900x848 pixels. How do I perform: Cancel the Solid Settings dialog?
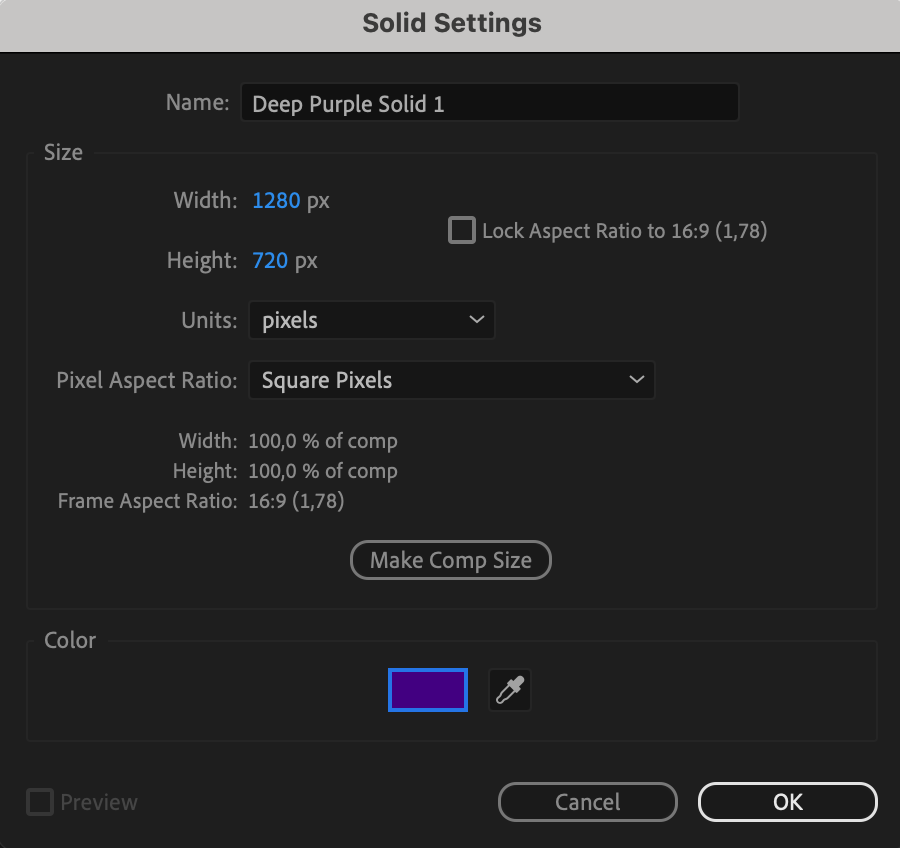[588, 802]
